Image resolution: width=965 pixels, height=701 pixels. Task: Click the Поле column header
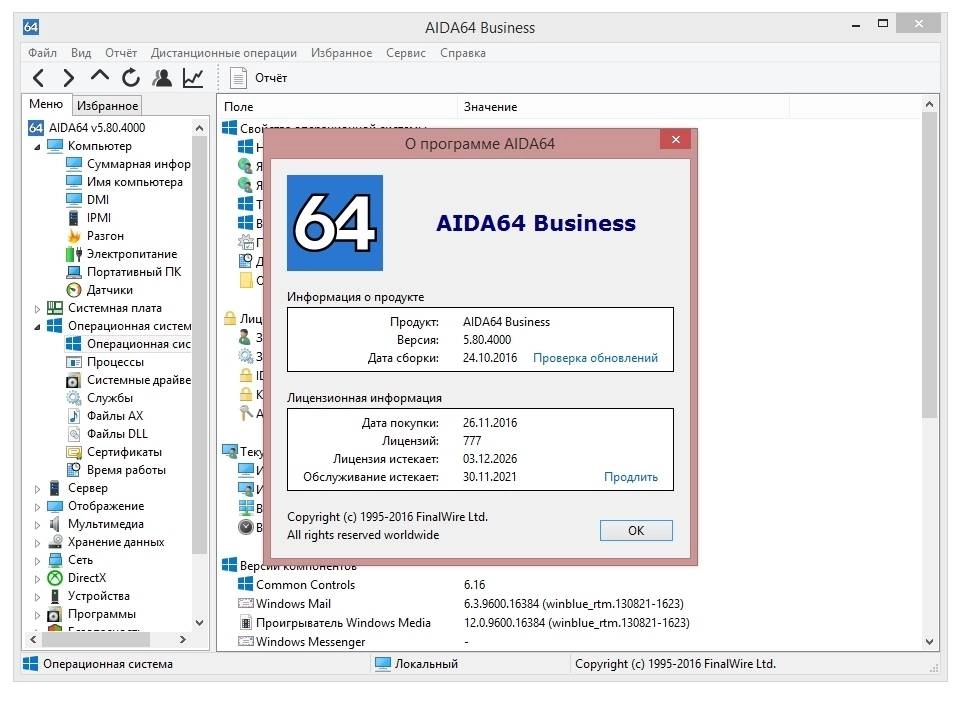tap(337, 107)
